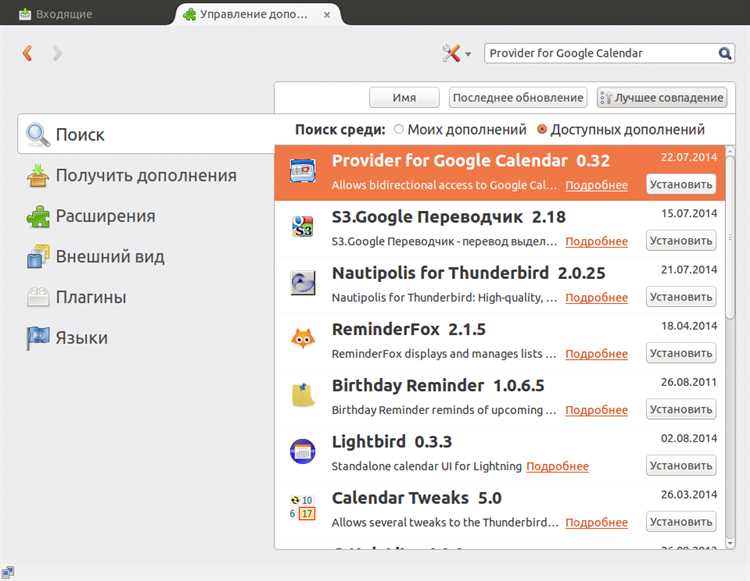Sort by Последнее обновление
Image resolution: width=750 pixels, height=581 pixels.
pyautogui.click(x=517, y=97)
